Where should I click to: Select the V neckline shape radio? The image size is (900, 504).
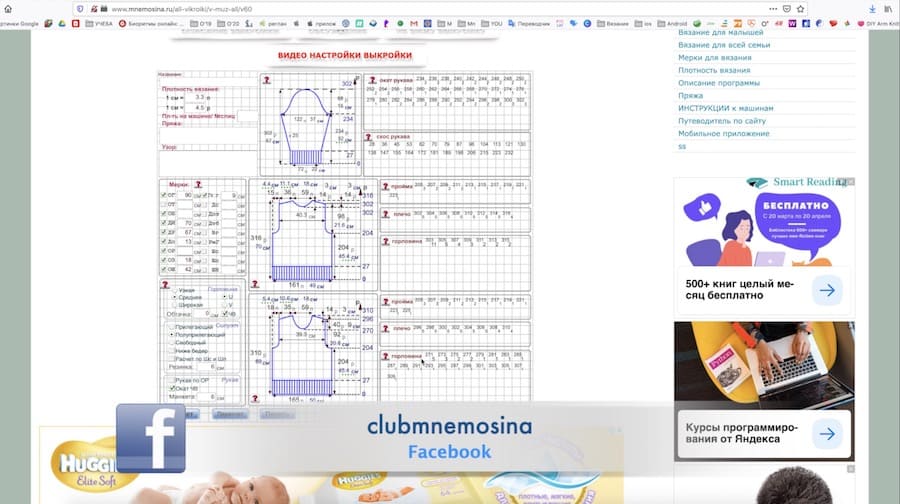[225, 305]
